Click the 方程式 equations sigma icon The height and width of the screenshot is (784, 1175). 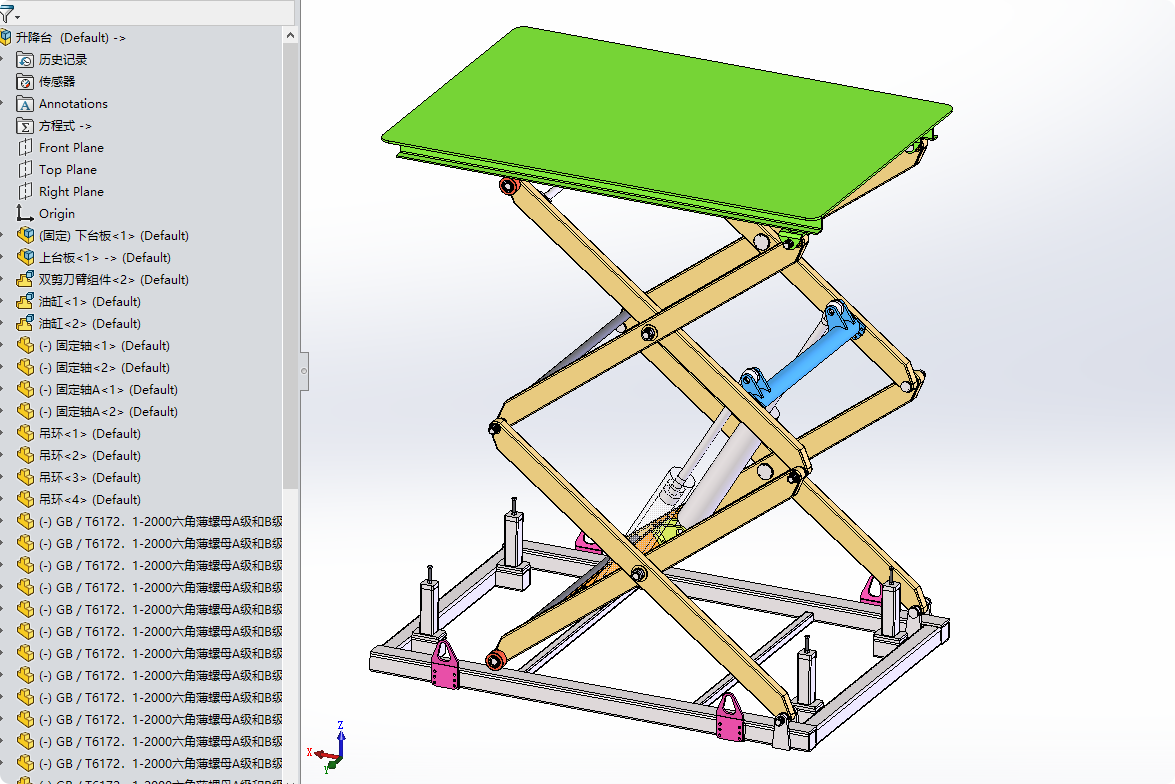(x=25, y=126)
